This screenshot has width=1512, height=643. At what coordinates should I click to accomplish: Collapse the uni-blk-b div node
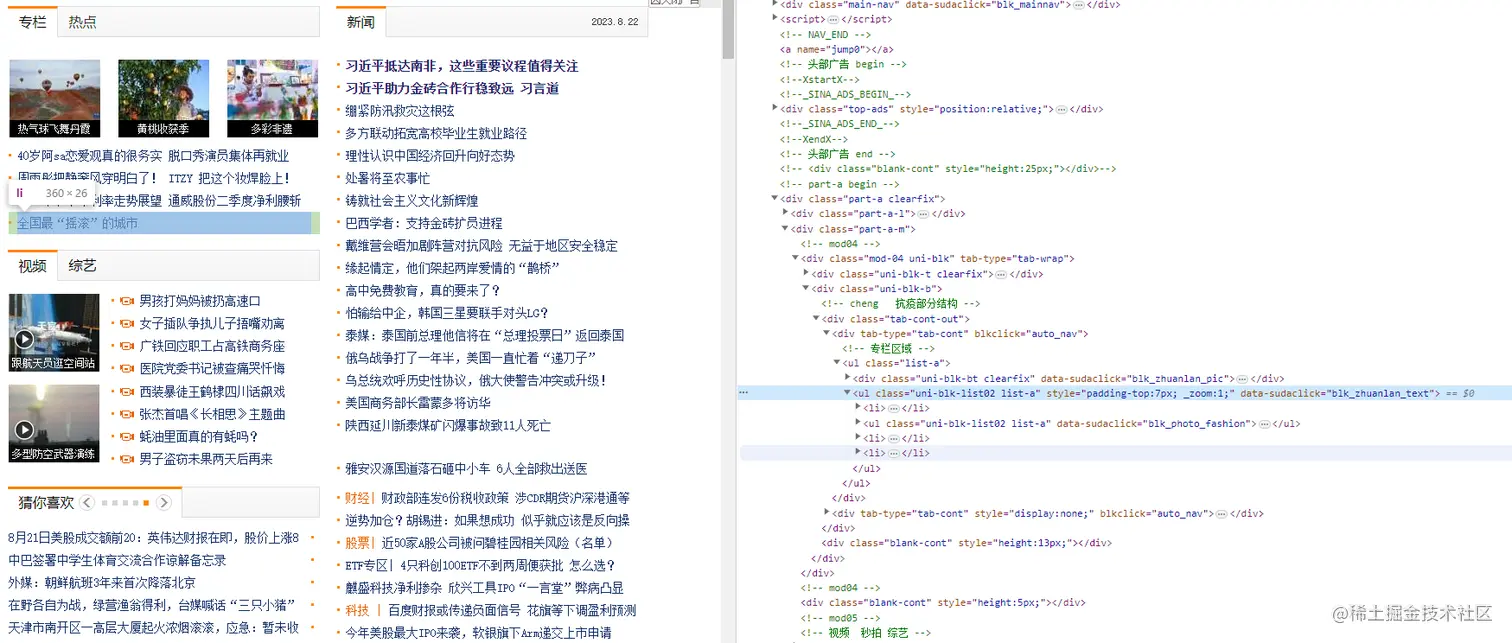tap(806, 289)
